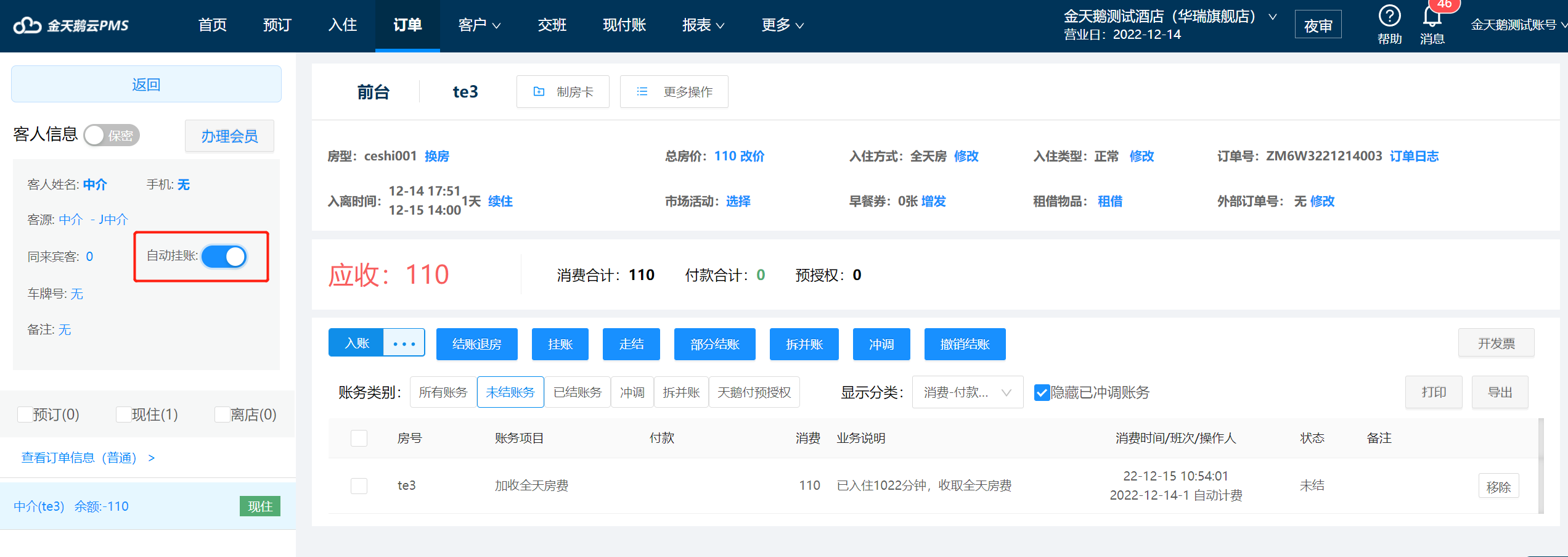
Task: Open the hotel selector dropdown arrow
Action: click(x=1273, y=17)
